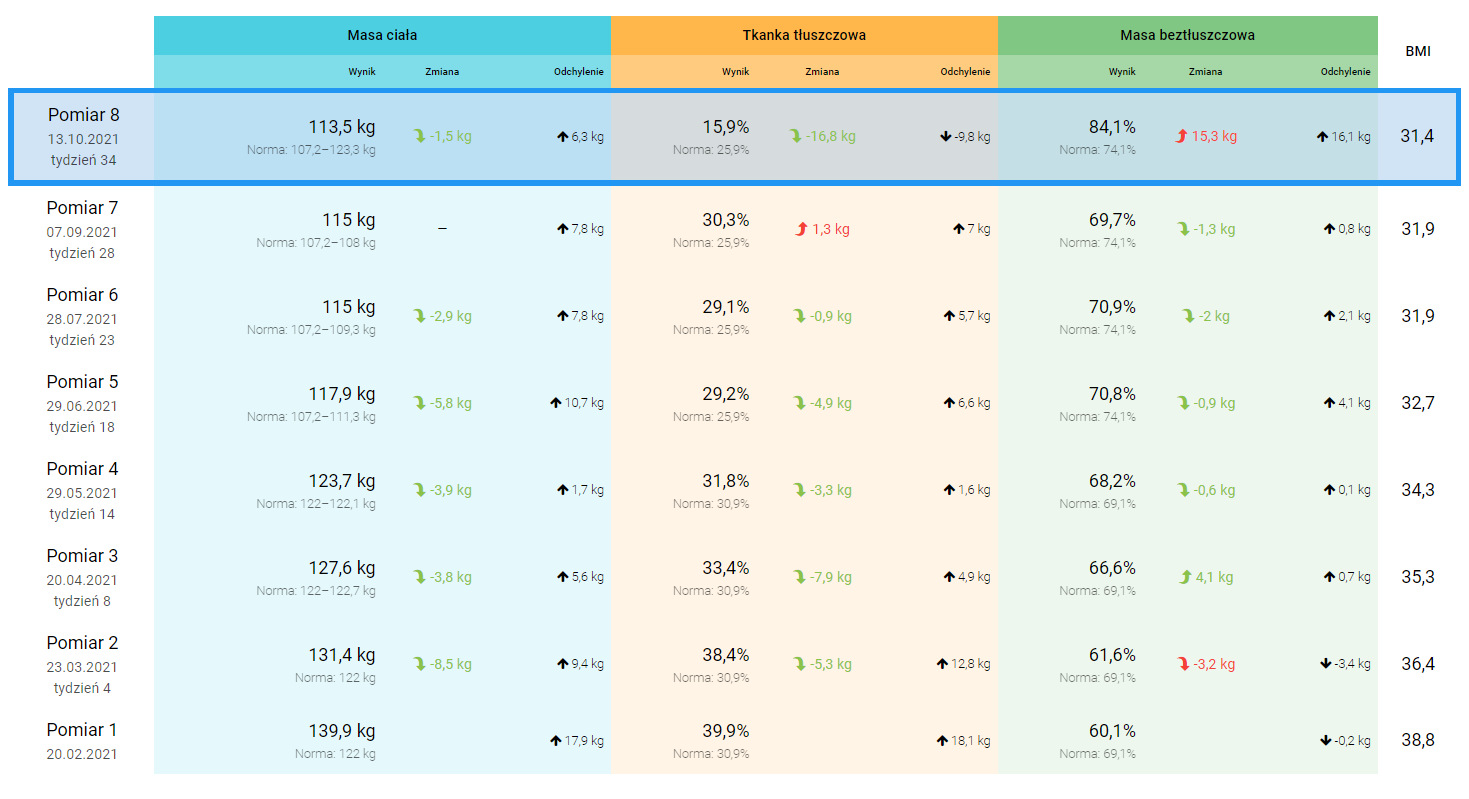Click black up arrow beside 6,3 kg
Viewport: 1469px width, 799px height.
pyautogui.click(x=562, y=136)
